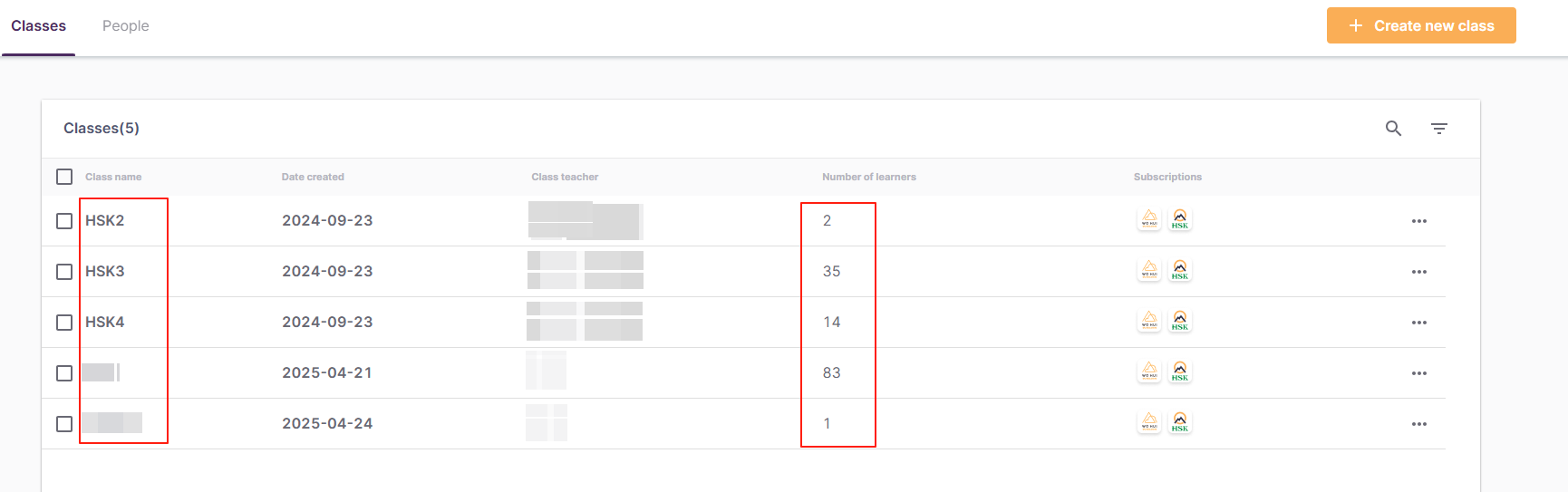Select the Classes tab
Screen dimensions: 1568x492
click(x=38, y=26)
